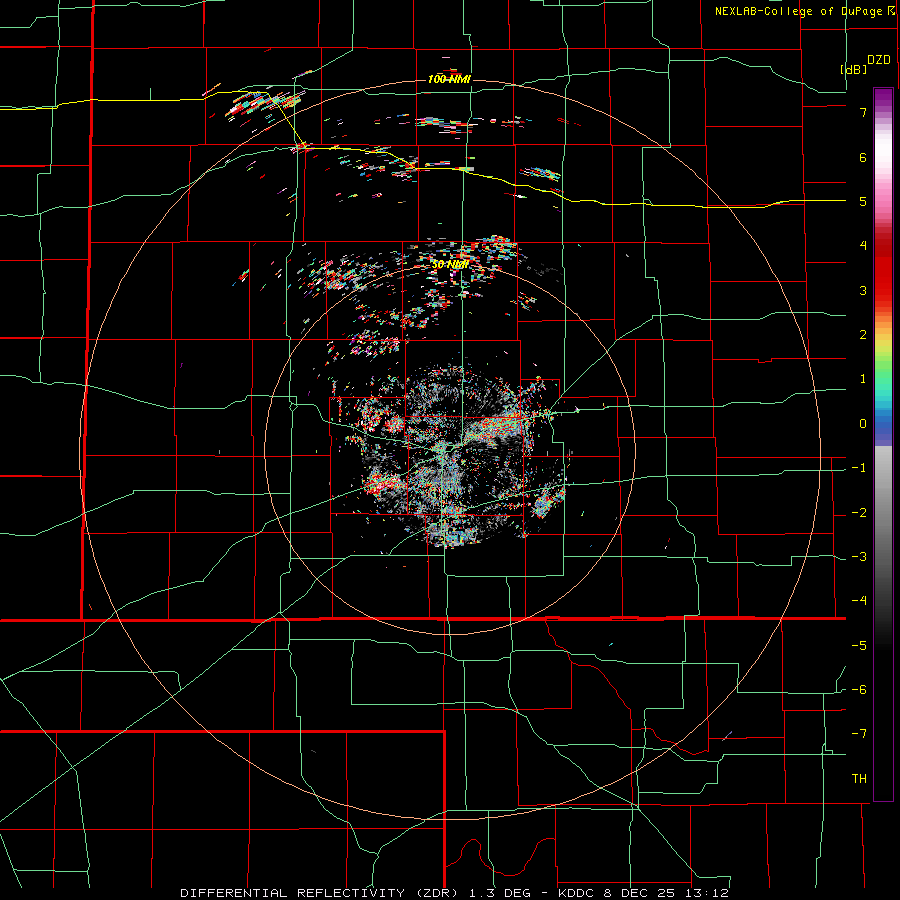Click the ZDR color scale bar
Image resolution: width=900 pixels, height=900 pixels.
coord(883,444)
